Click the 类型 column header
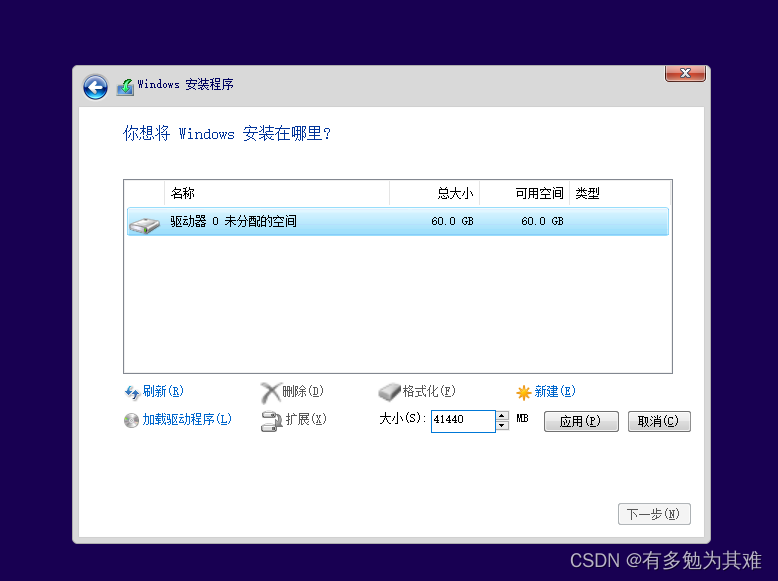 click(x=620, y=193)
